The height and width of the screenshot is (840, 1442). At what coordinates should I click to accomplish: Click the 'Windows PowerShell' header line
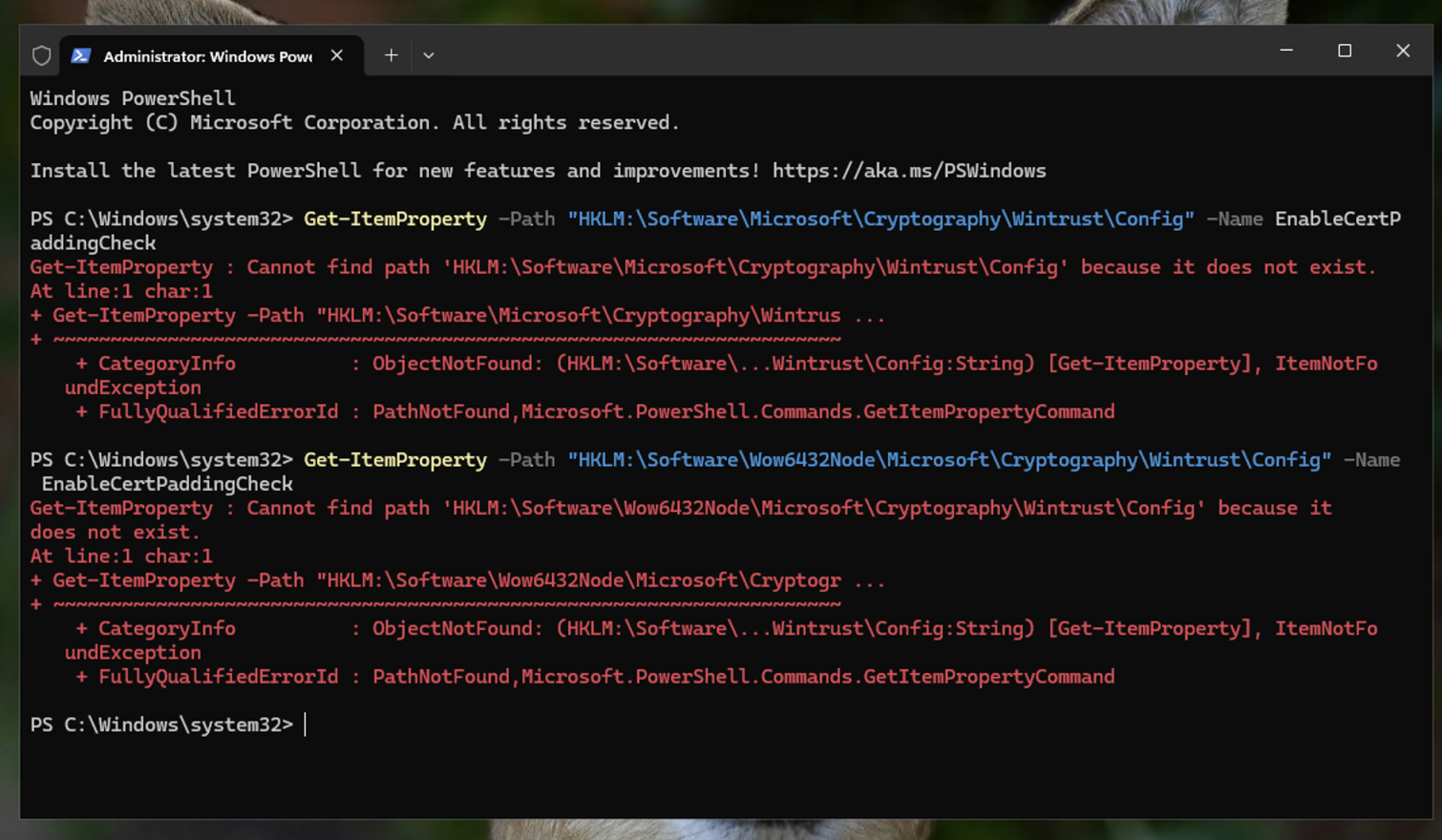pos(132,98)
